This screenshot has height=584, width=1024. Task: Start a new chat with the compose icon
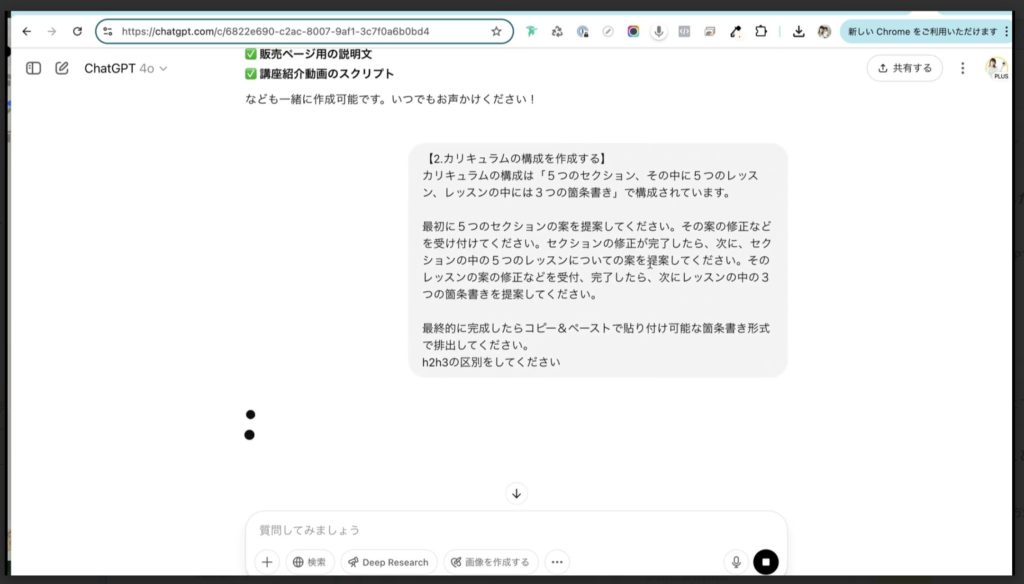[x=62, y=67]
